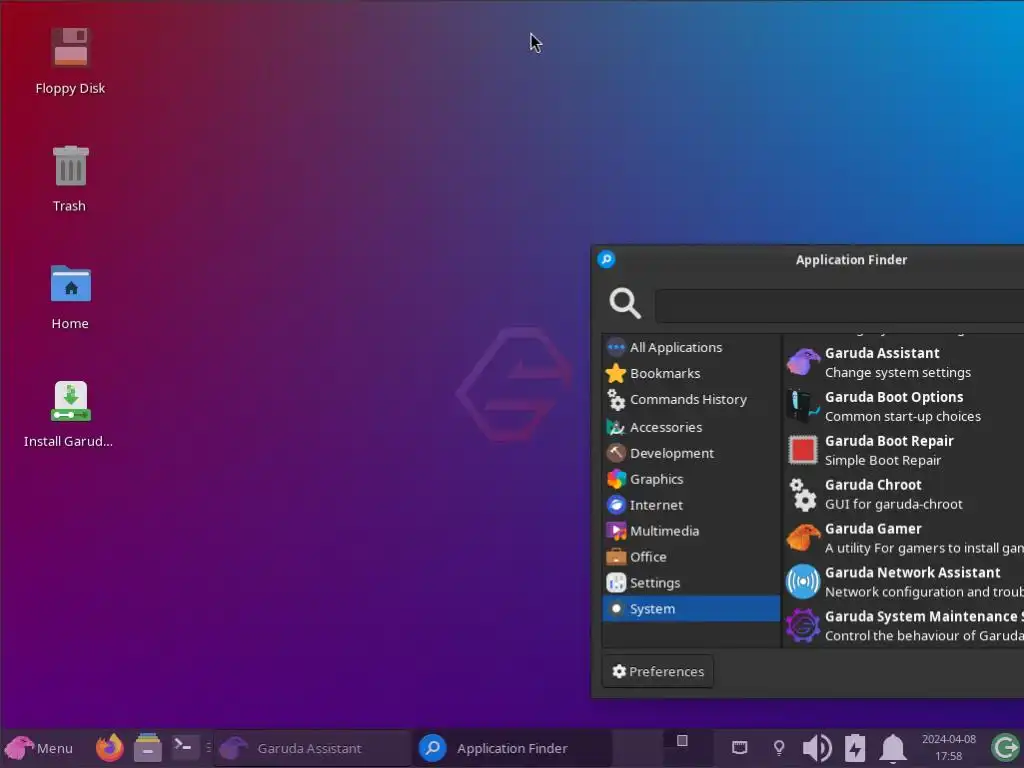Image resolution: width=1024 pixels, height=768 pixels.
Task: Click the Garuda Assistant eagle icon
Action: pyautogui.click(x=803, y=362)
